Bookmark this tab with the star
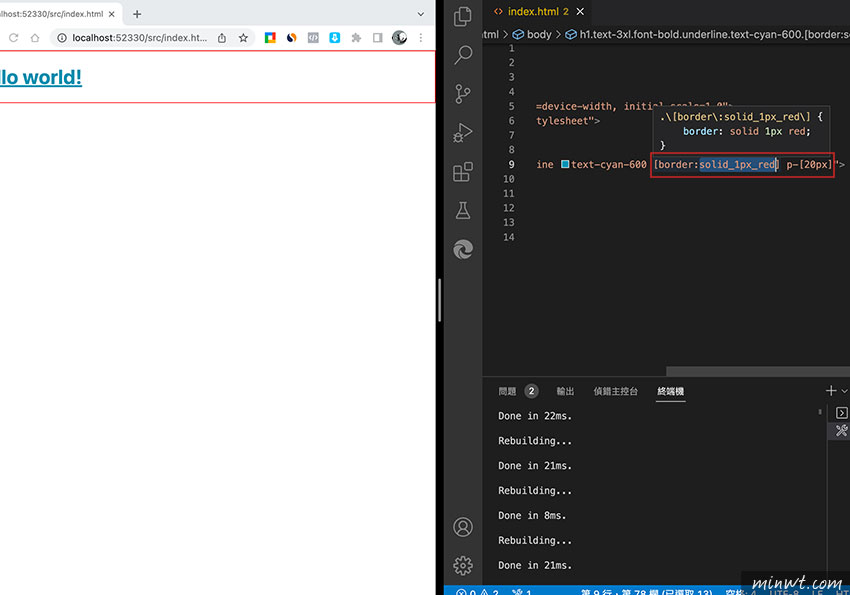 [243, 38]
